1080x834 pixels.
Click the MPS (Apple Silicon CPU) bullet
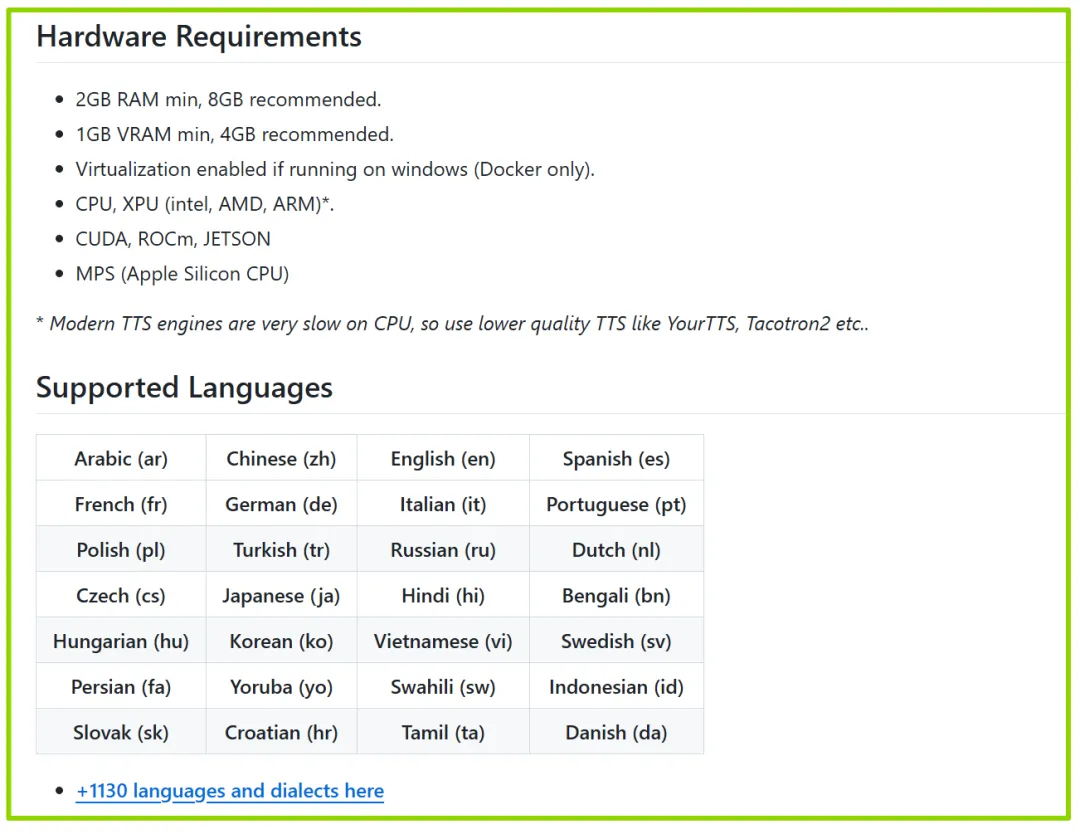click(182, 274)
